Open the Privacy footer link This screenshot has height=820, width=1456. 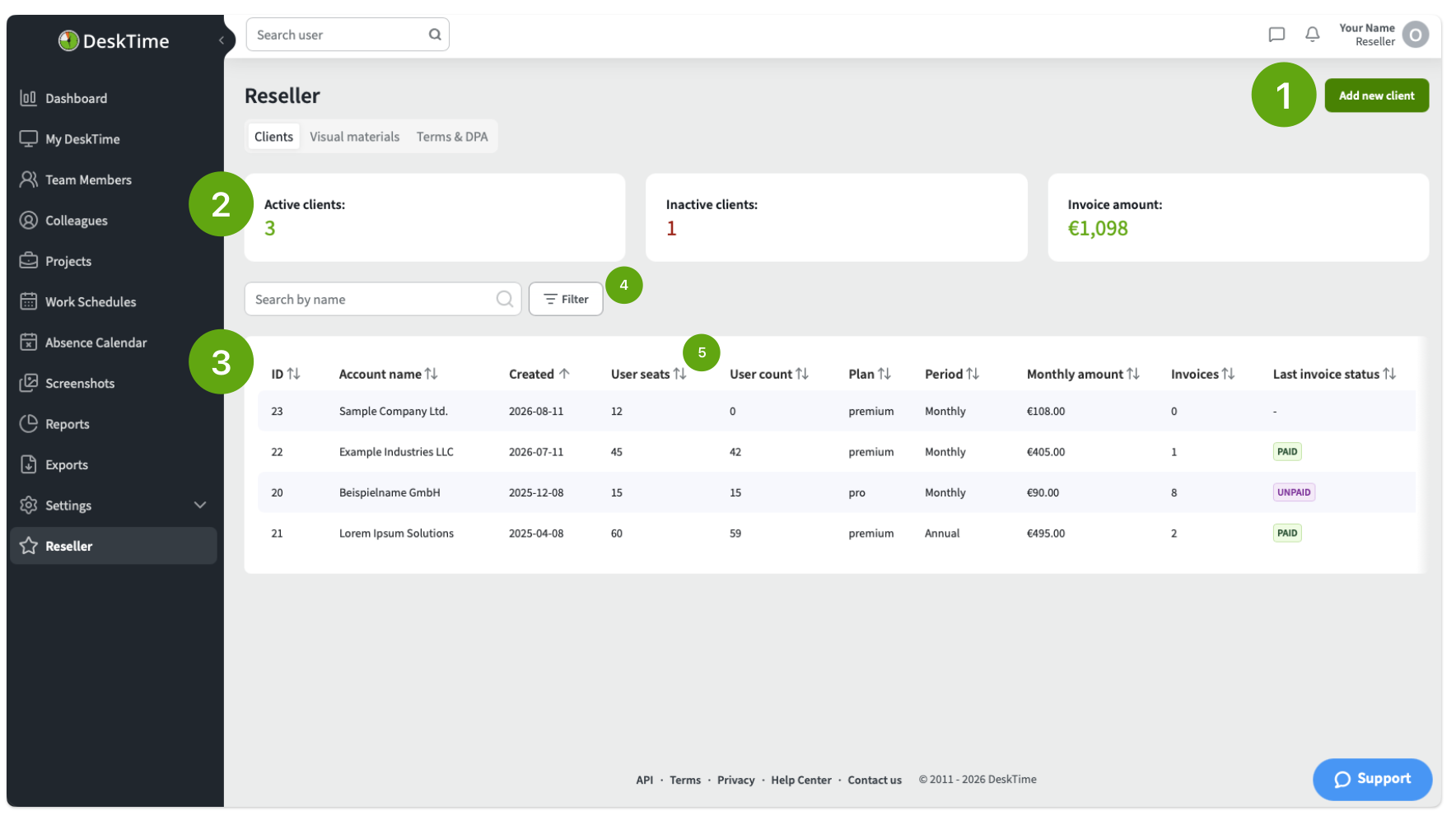pyautogui.click(x=735, y=780)
